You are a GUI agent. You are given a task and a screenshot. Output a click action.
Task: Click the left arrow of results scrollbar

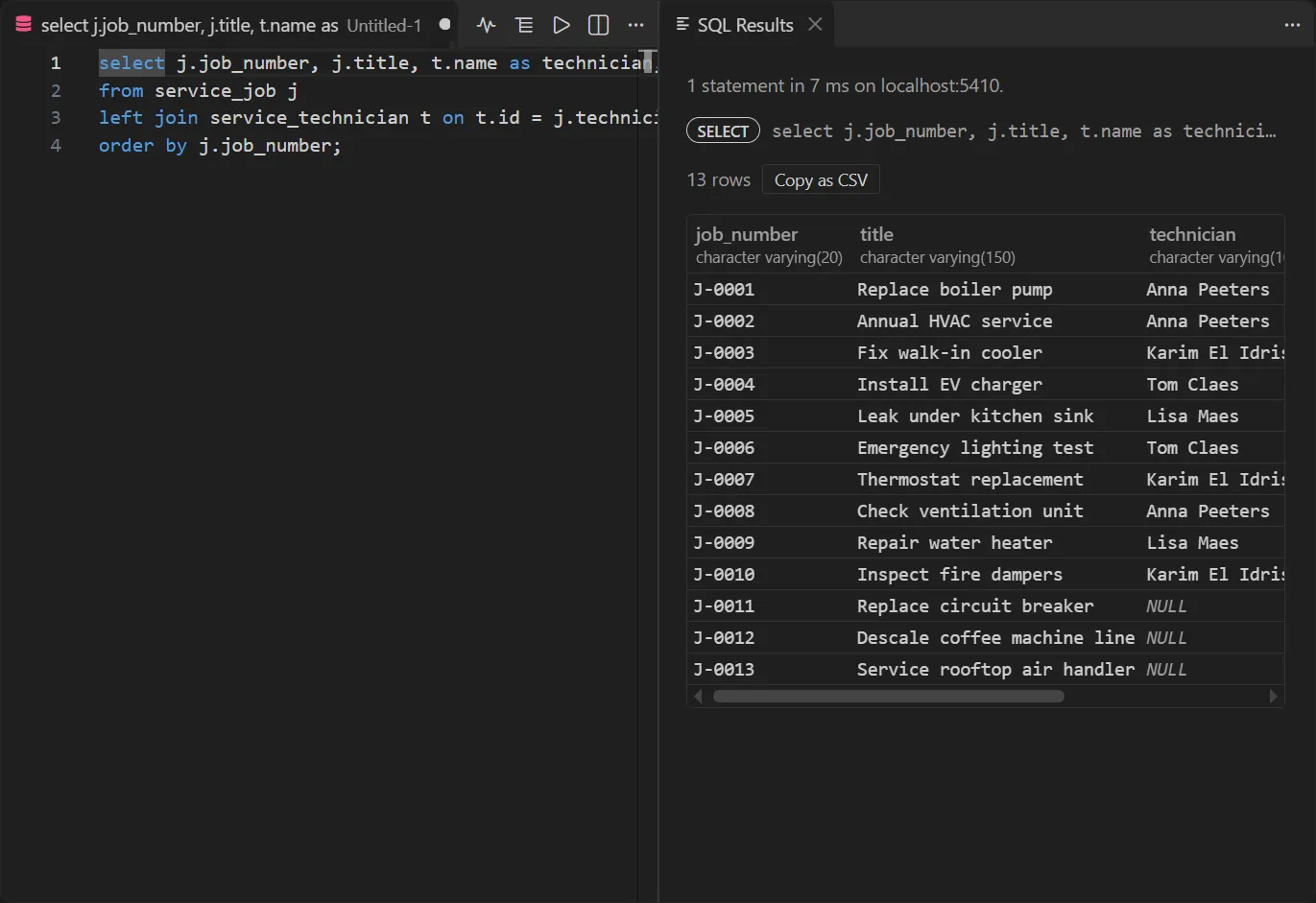pos(698,696)
